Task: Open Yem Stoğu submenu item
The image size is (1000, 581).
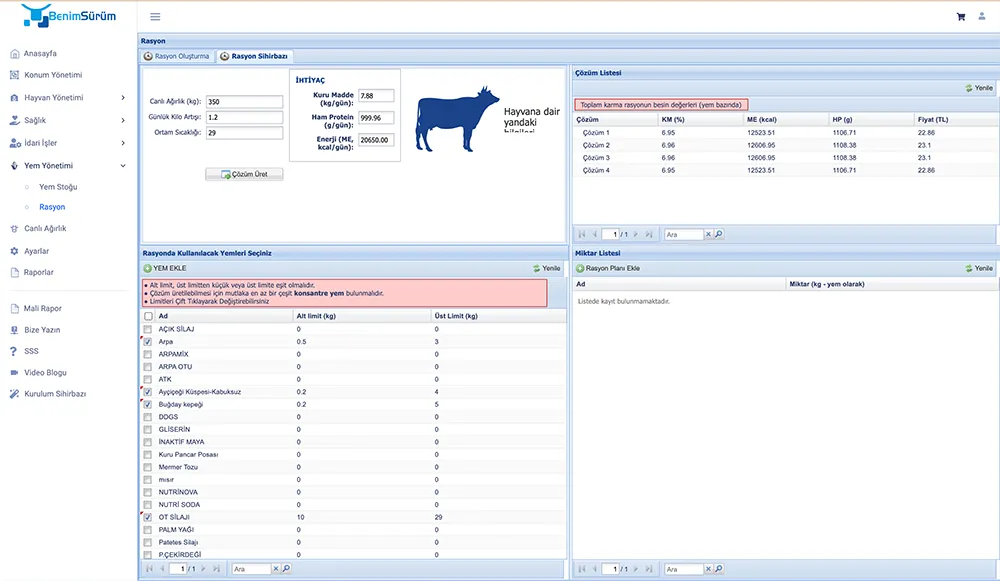Action: point(58,187)
